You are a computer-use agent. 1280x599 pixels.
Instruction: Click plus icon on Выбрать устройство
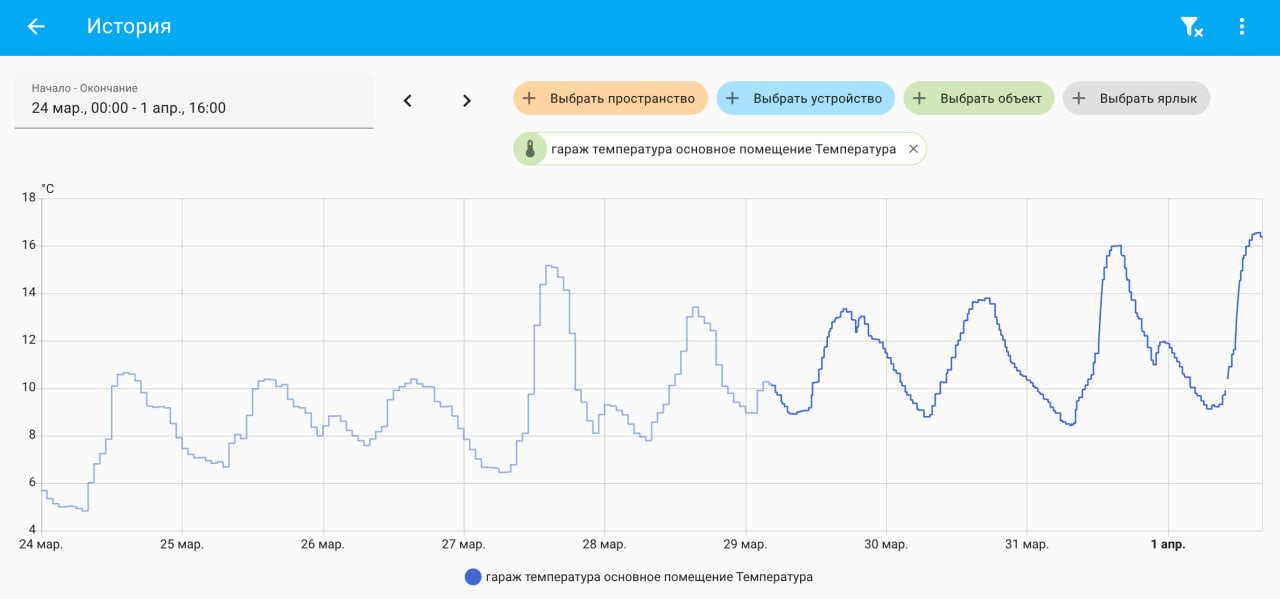(x=732, y=98)
